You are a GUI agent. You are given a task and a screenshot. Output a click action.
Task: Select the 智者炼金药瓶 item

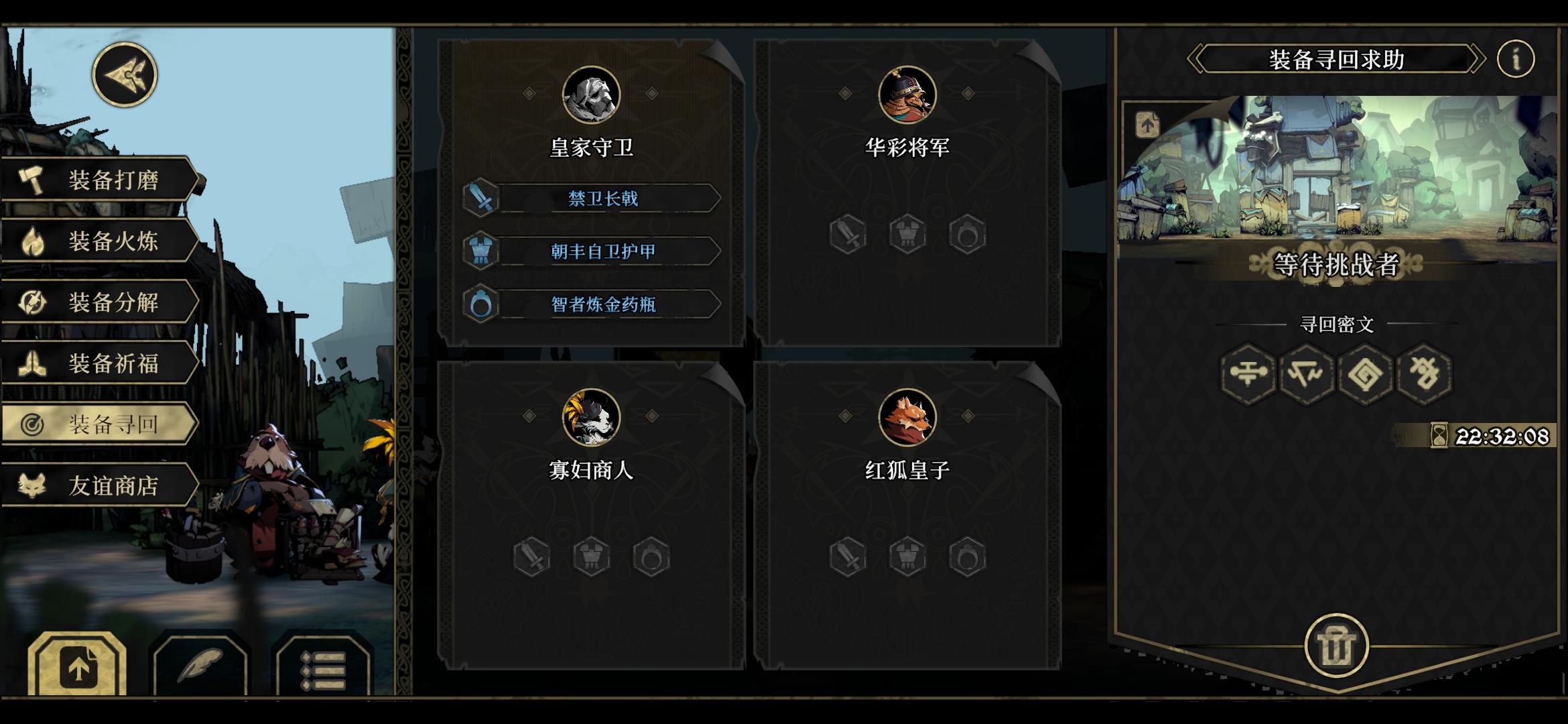(592, 304)
